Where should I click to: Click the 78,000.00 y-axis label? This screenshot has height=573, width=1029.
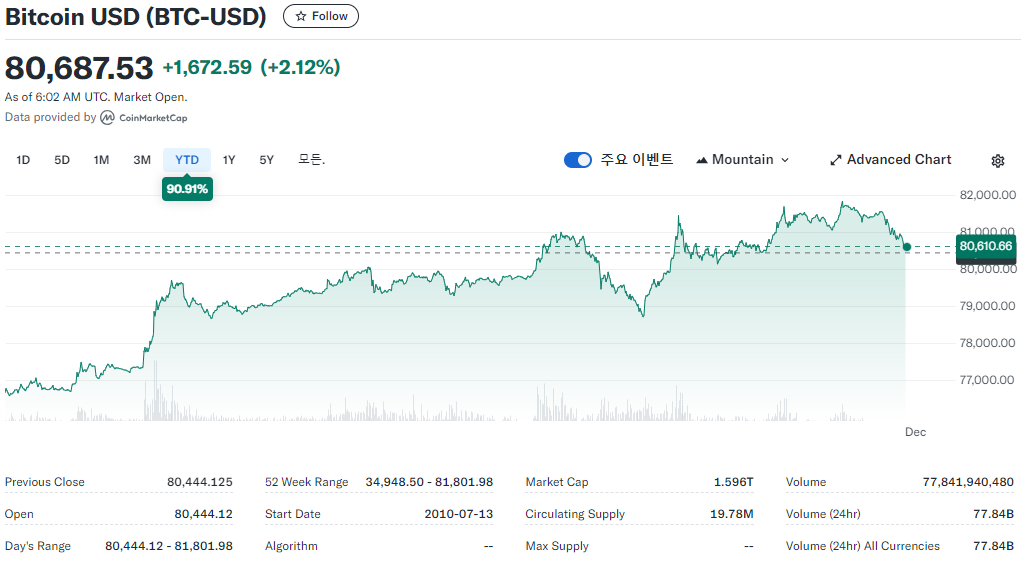[987, 343]
